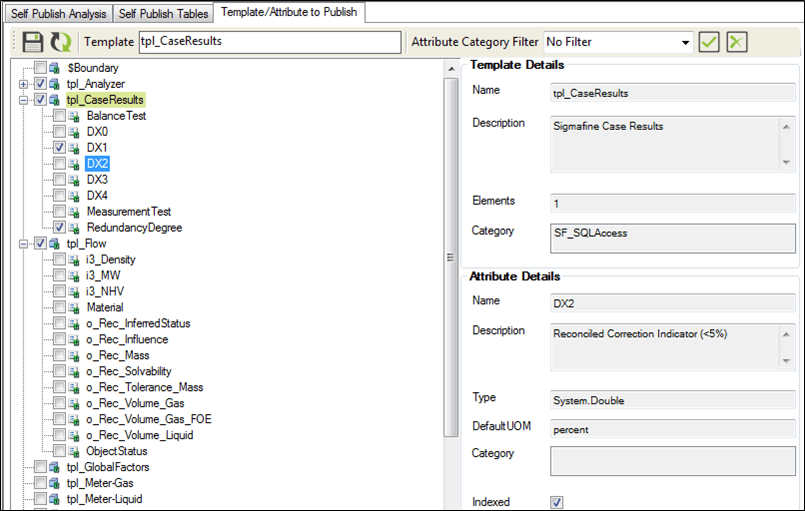Viewport: 805px width, 511px height.
Task: Clear filter with green X button
Action: tap(736, 42)
